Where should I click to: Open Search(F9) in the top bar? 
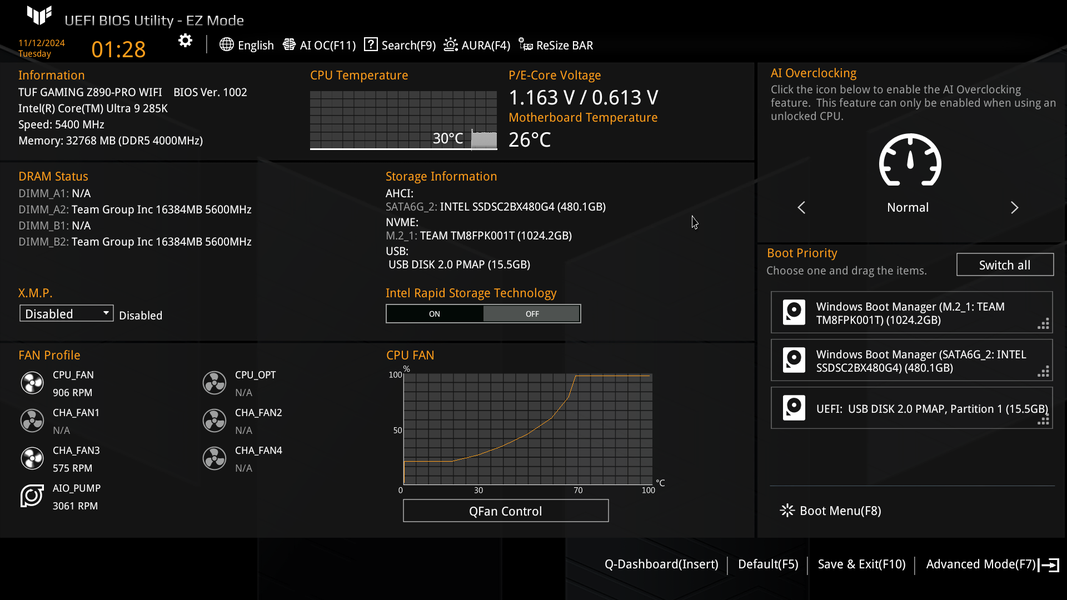(x=400, y=45)
